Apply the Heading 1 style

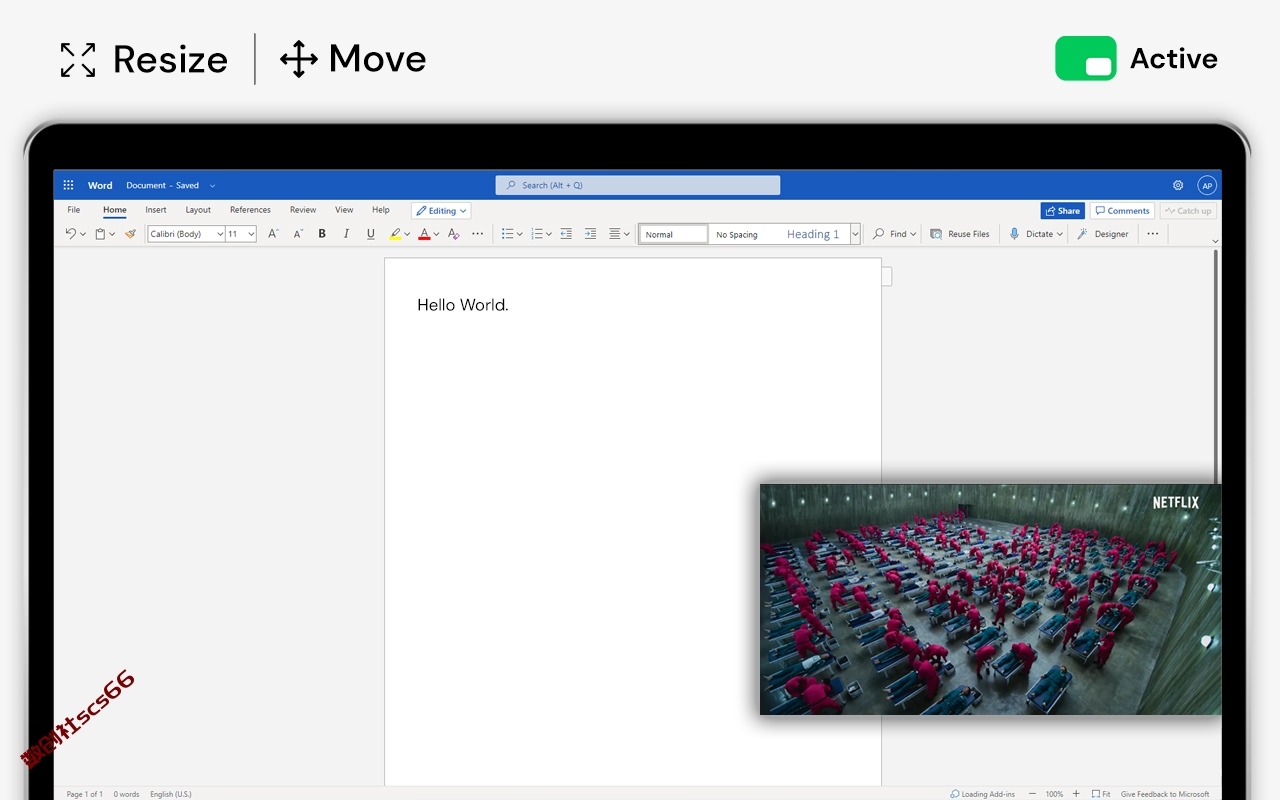(814, 234)
